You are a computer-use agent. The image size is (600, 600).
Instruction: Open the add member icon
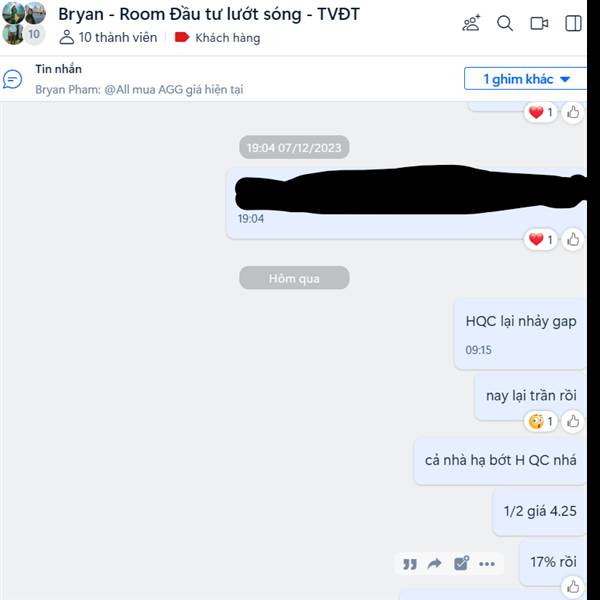pyautogui.click(x=471, y=23)
